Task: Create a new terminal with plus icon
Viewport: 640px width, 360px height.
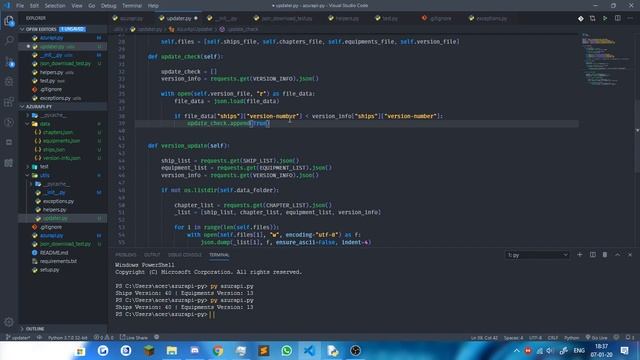Action: (580, 255)
